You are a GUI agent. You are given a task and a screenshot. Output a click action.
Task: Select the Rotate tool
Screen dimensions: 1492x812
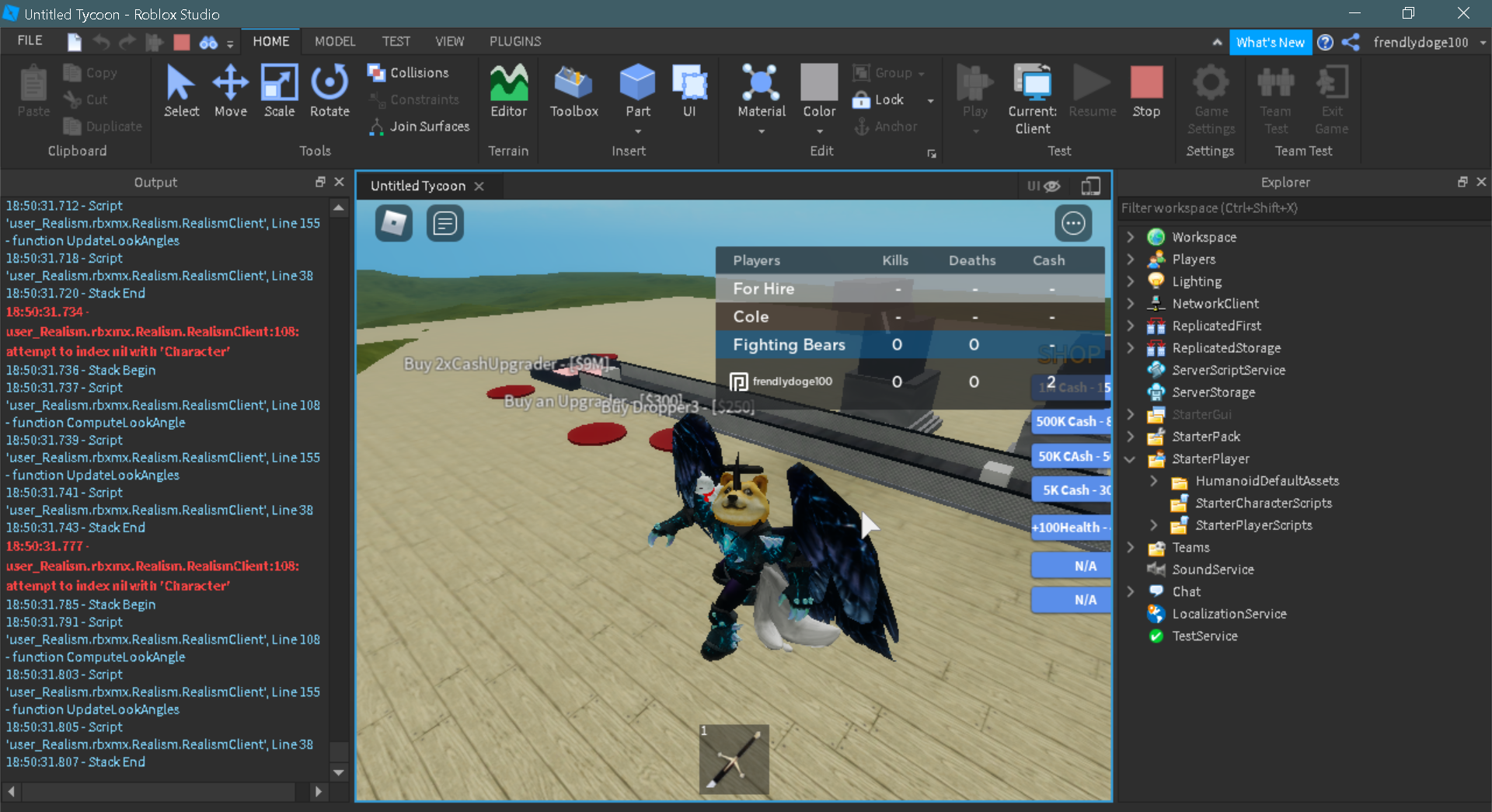point(329,91)
